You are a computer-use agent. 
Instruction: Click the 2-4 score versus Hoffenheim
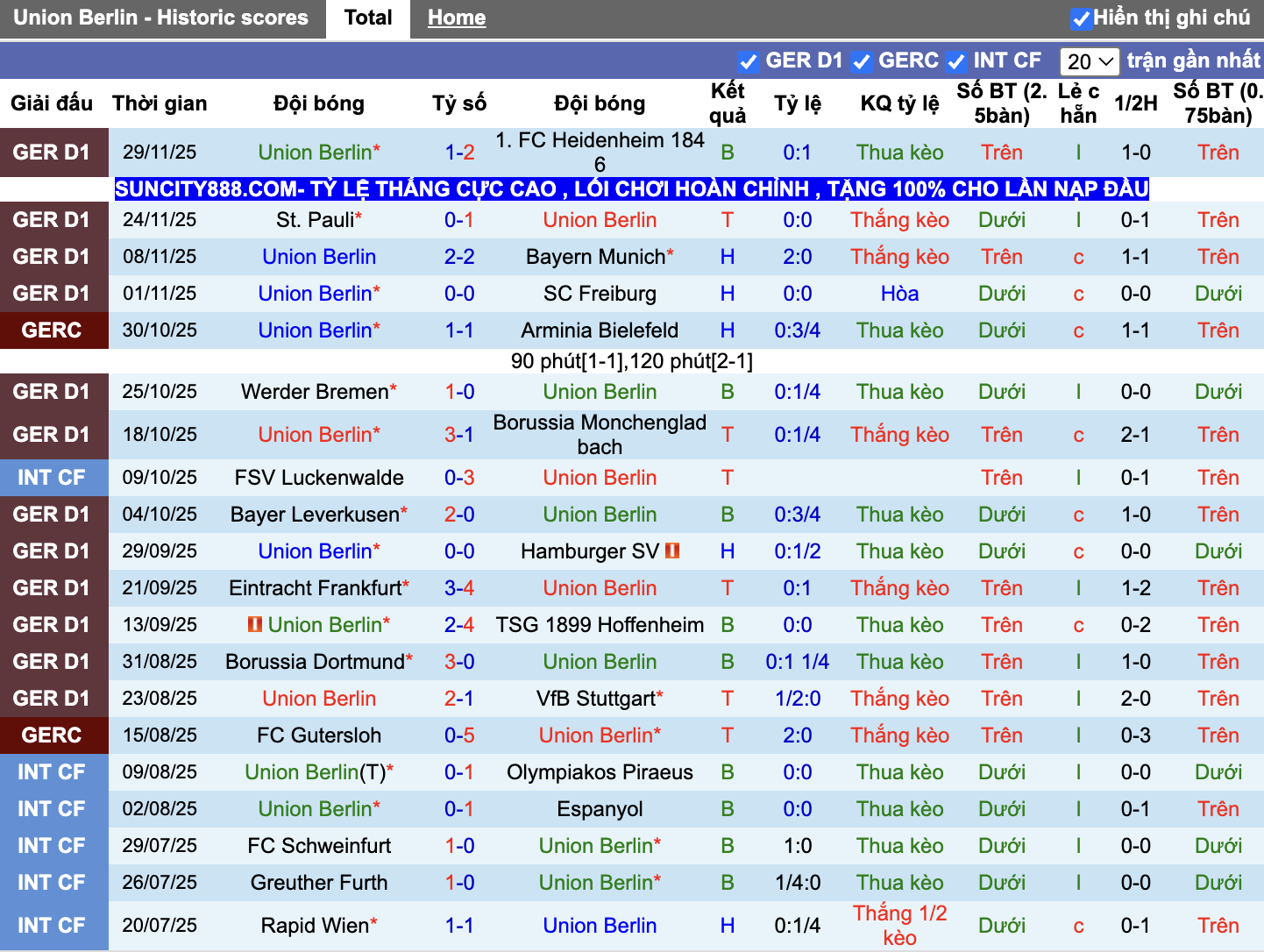click(x=459, y=625)
